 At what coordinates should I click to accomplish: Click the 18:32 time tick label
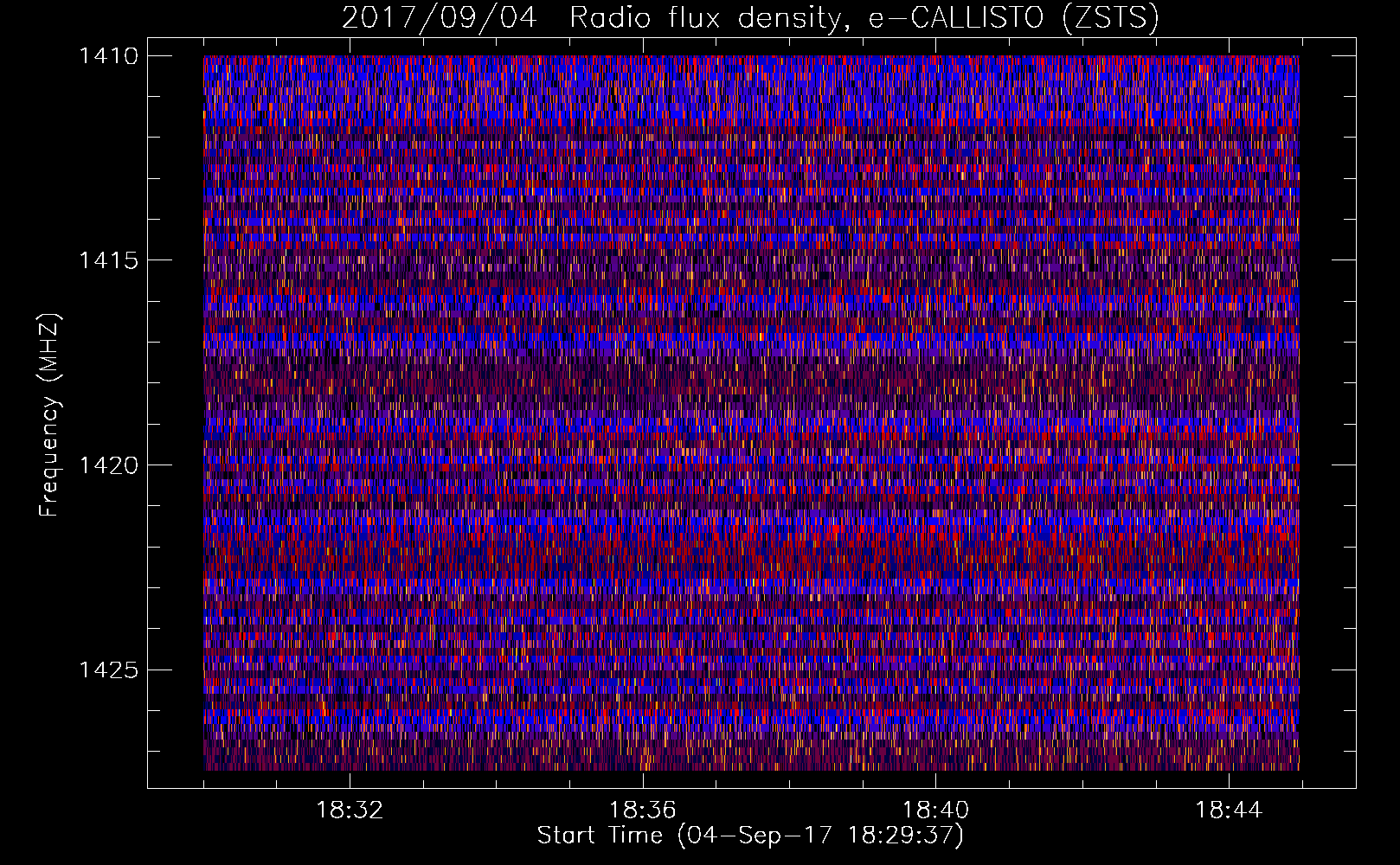[350, 811]
